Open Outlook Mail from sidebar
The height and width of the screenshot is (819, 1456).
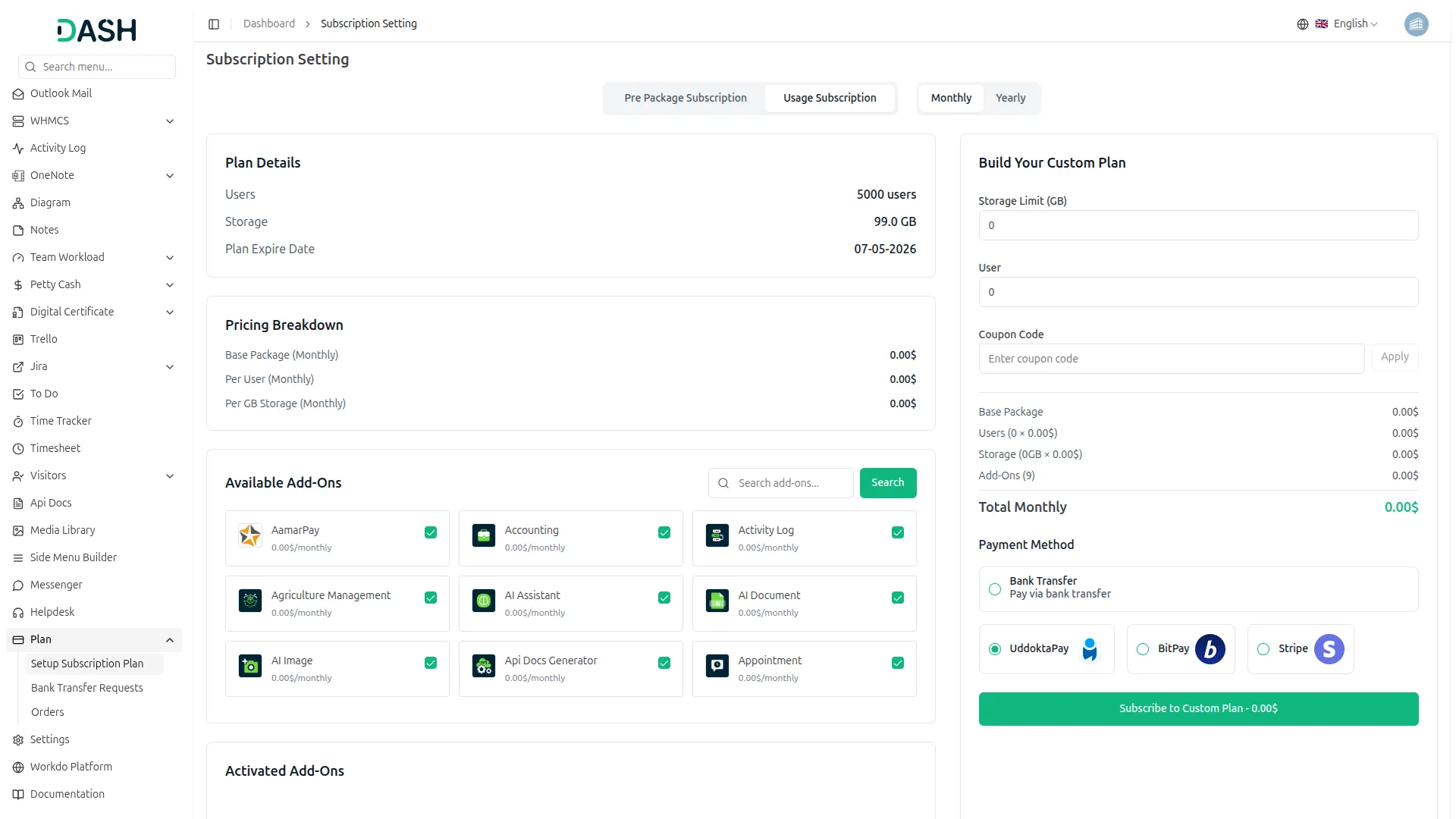[x=94, y=93]
